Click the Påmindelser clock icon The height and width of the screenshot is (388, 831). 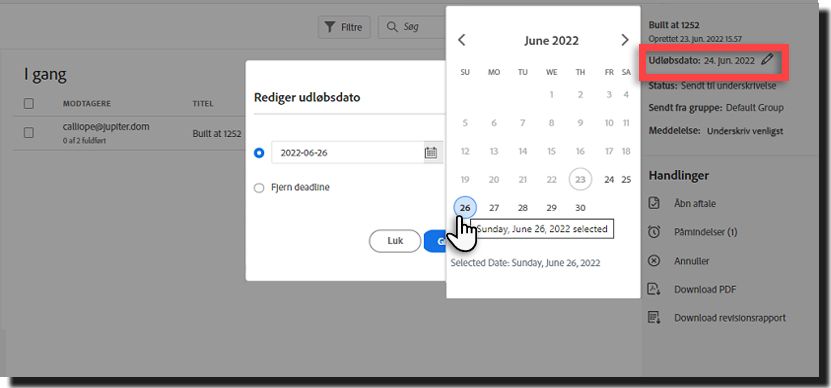[x=655, y=232]
